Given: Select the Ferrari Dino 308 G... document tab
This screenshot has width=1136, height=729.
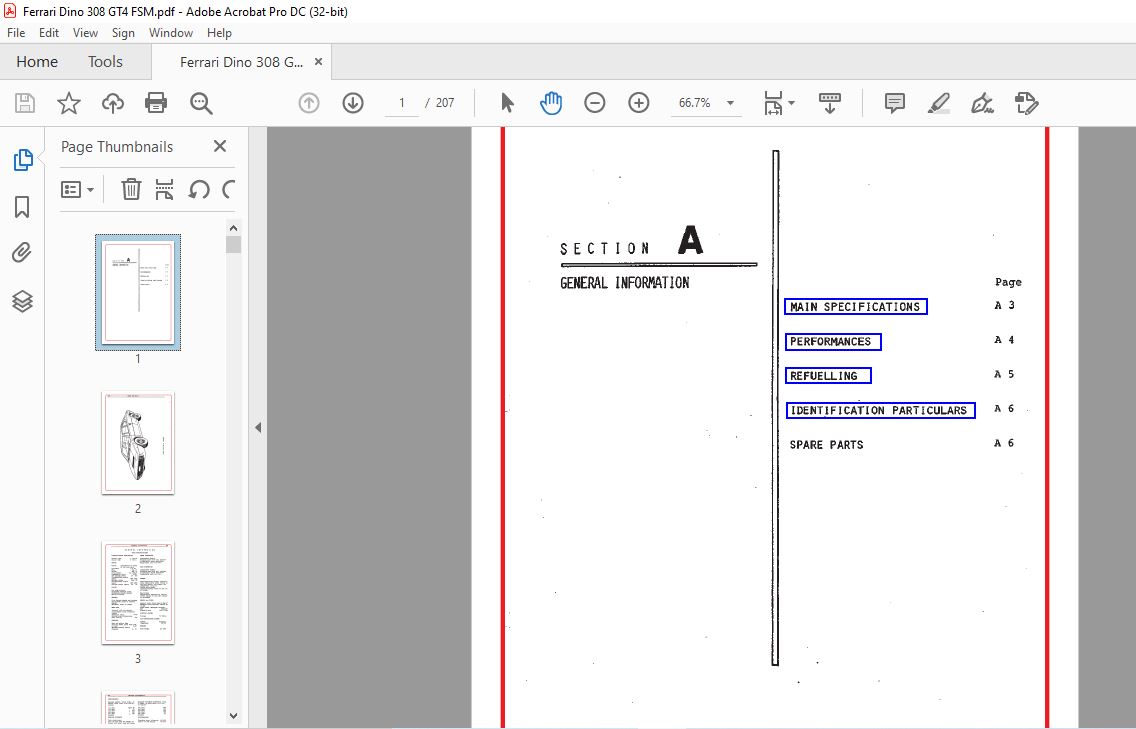Looking at the screenshot, I should pos(241,62).
